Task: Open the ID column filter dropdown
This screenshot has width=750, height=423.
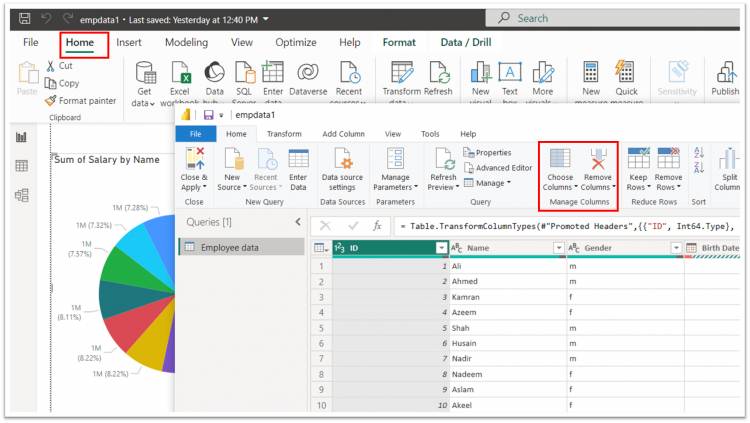Action: point(441,248)
